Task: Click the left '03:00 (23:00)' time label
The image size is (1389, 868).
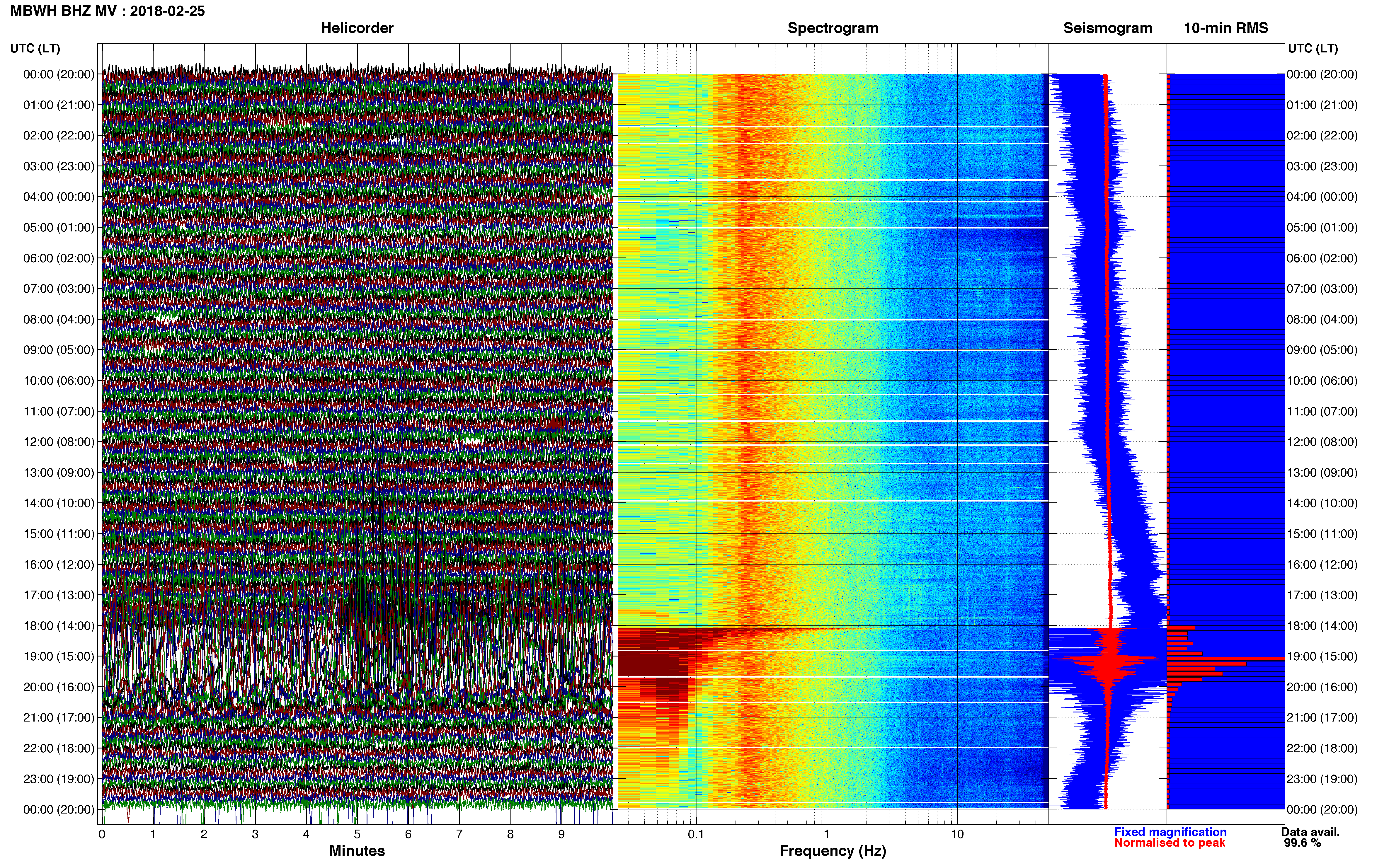Action: (x=59, y=166)
